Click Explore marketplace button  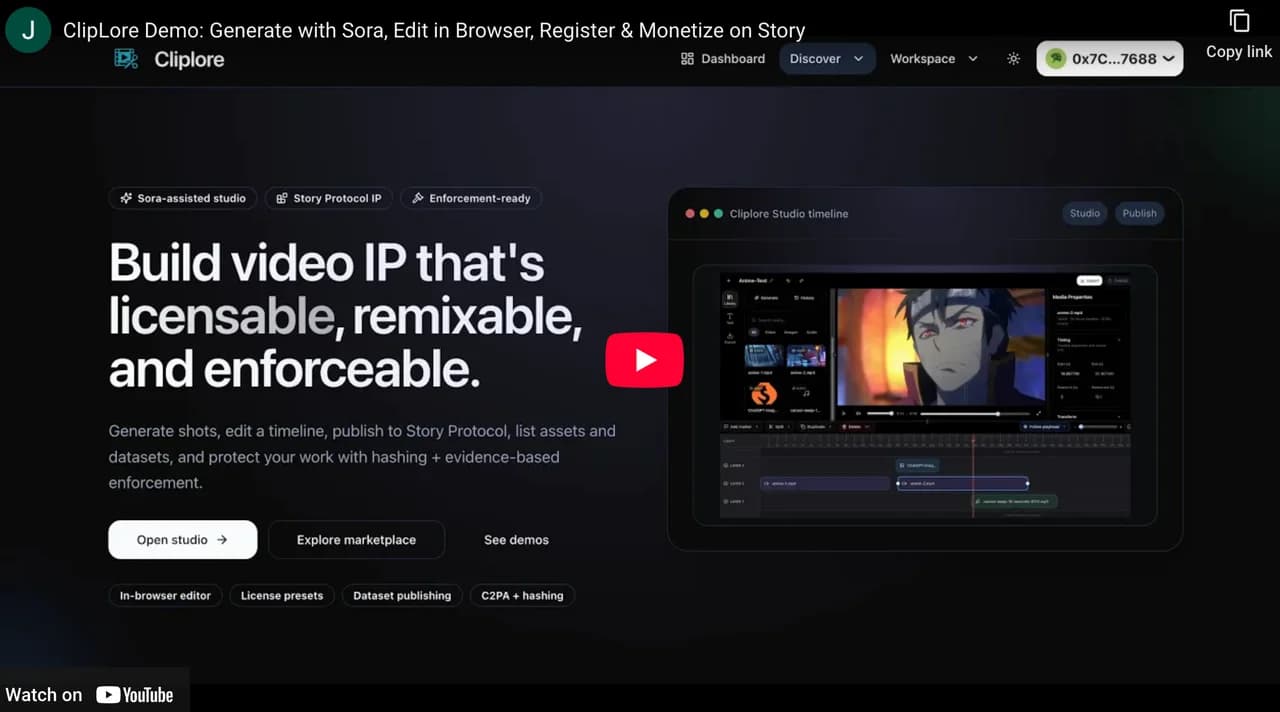pos(356,540)
